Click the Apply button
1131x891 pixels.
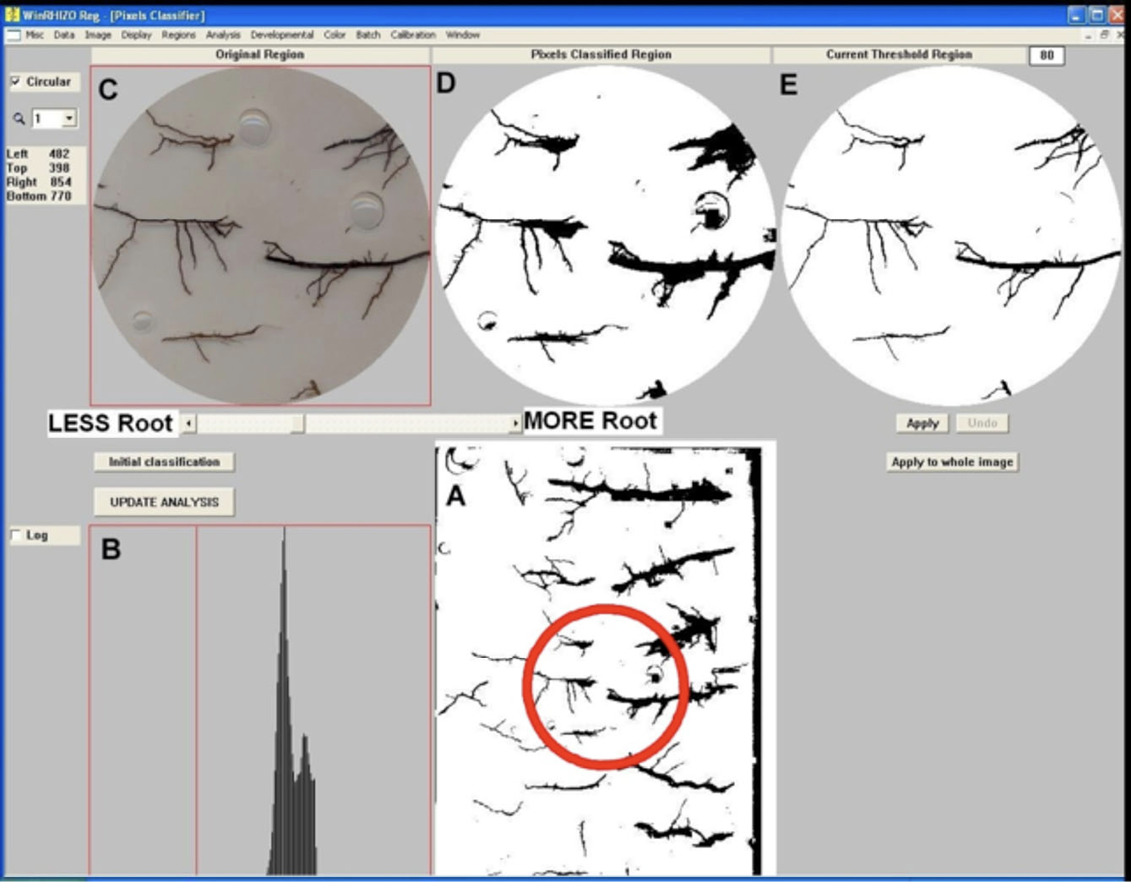click(x=921, y=424)
